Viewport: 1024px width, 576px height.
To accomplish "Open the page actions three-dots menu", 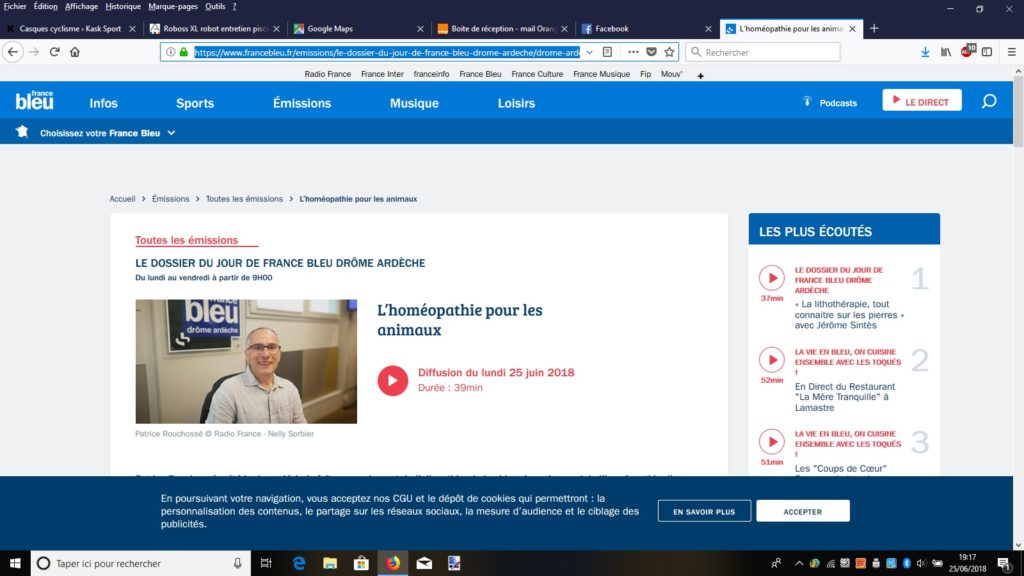I will point(633,52).
